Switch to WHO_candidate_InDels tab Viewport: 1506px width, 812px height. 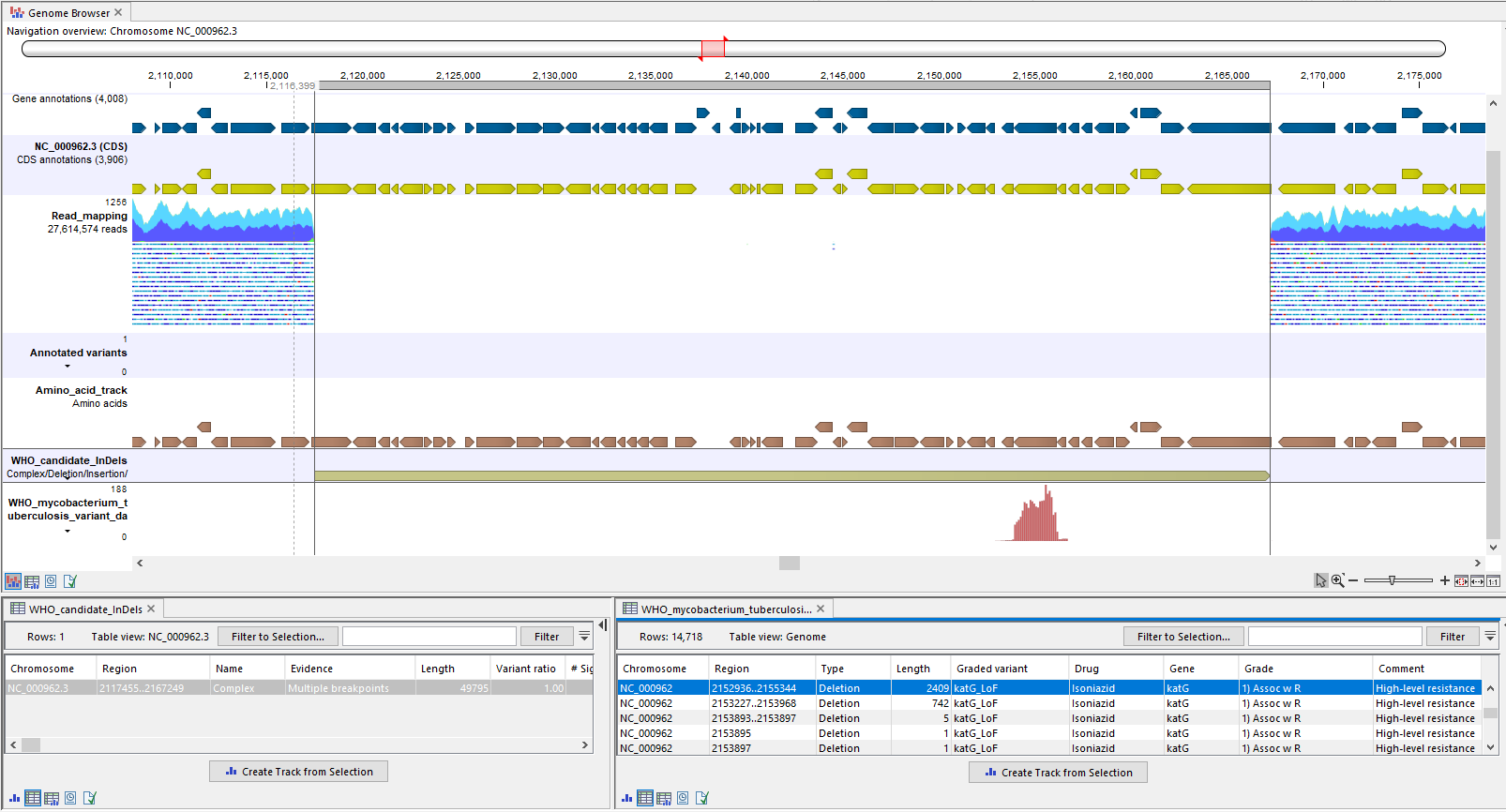[x=84, y=609]
